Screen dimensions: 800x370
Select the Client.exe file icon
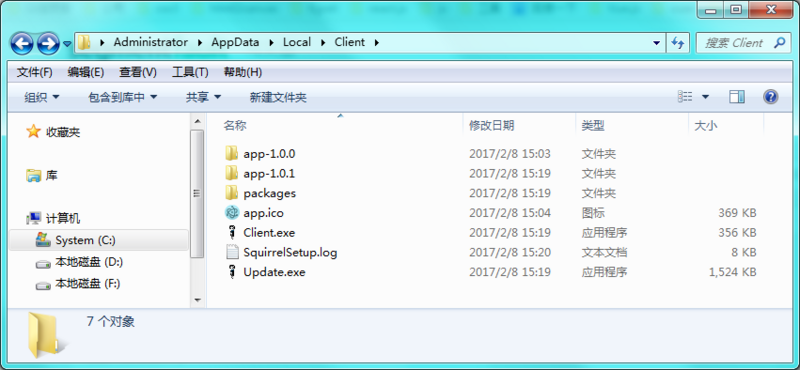tap(232, 232)
